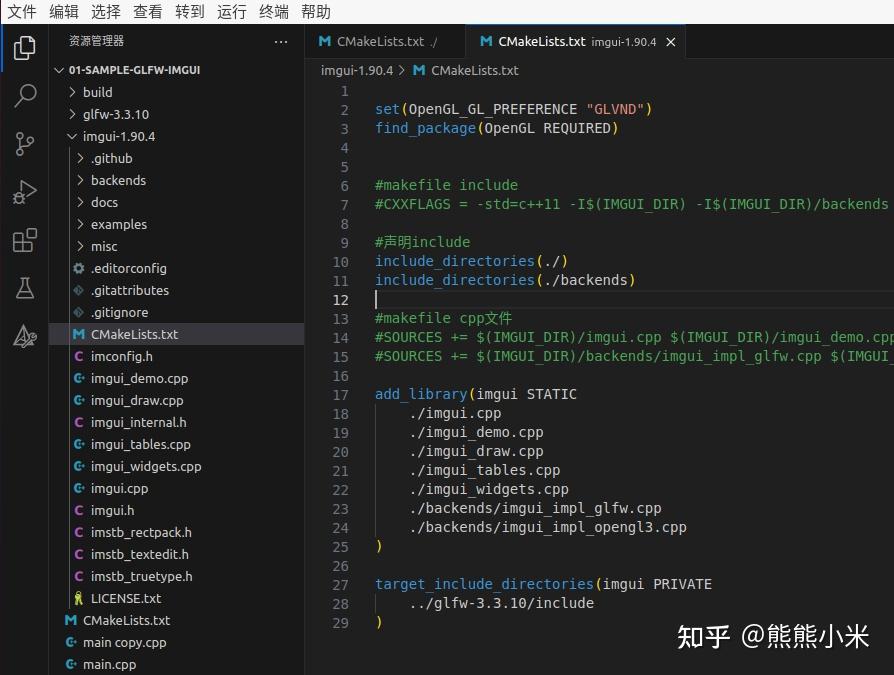This screenshot has width=894, height=675.
Task: Open the CMake Tools sidebar view
Action: pyautogui.click(x=24, y=336)
